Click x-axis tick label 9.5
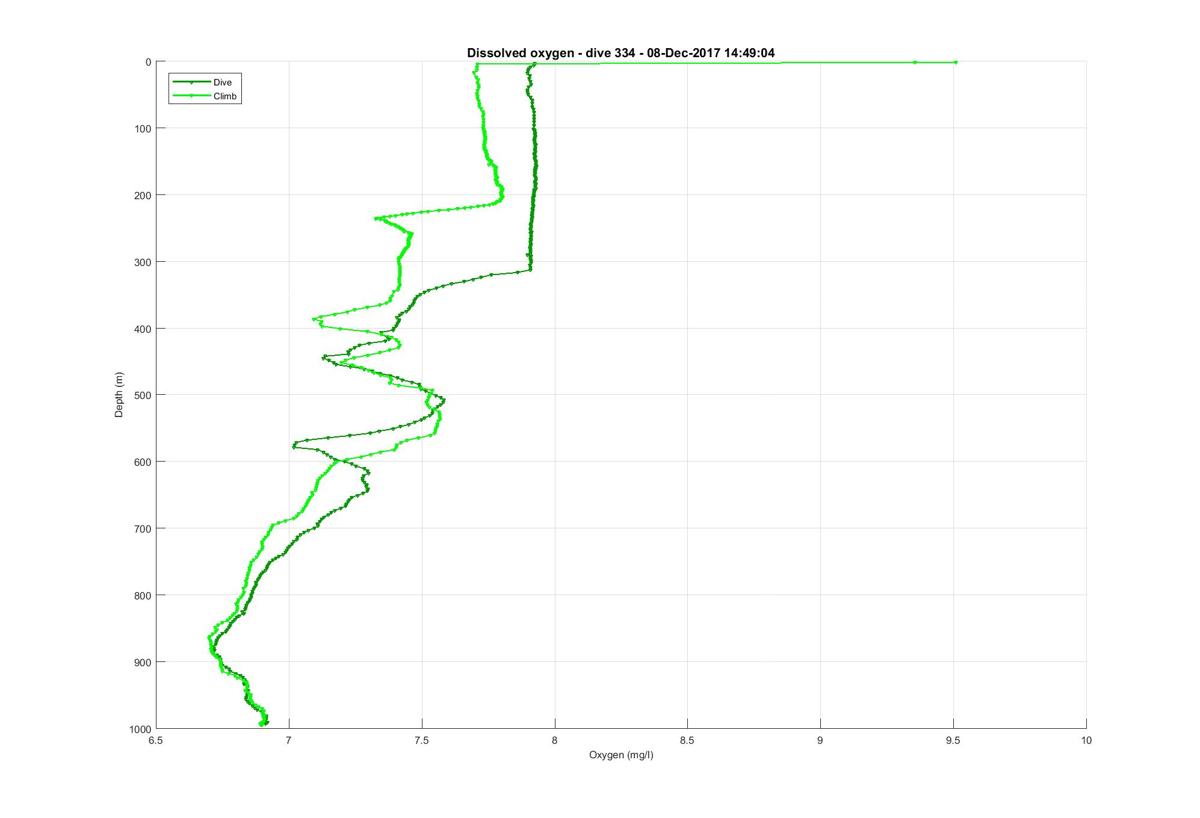 click(x=953, y=740)
